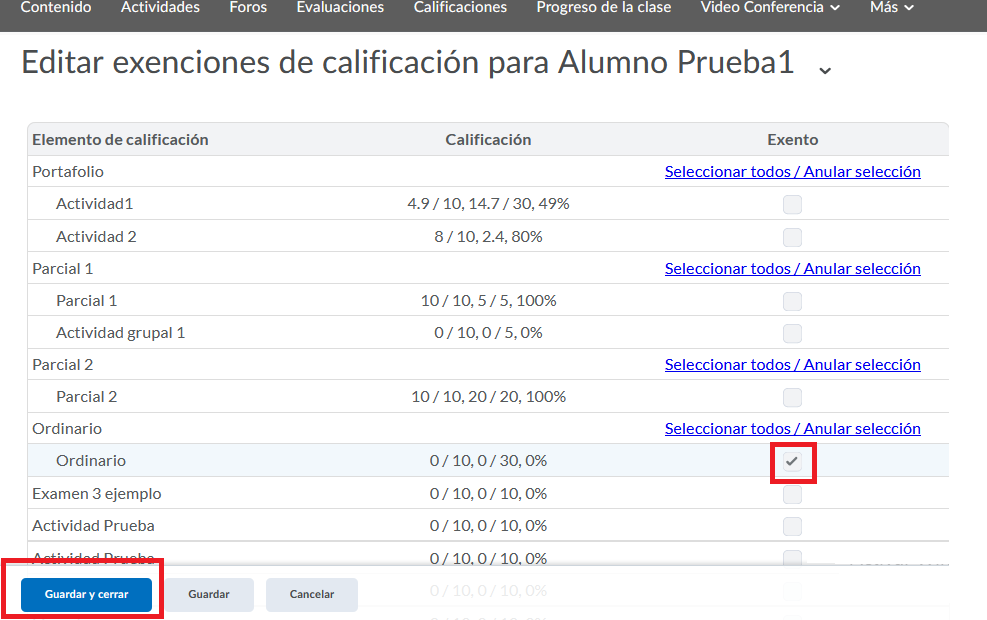Open the Más dropdown menu
This screenshot has width=987, height=620.
(891, 8)
